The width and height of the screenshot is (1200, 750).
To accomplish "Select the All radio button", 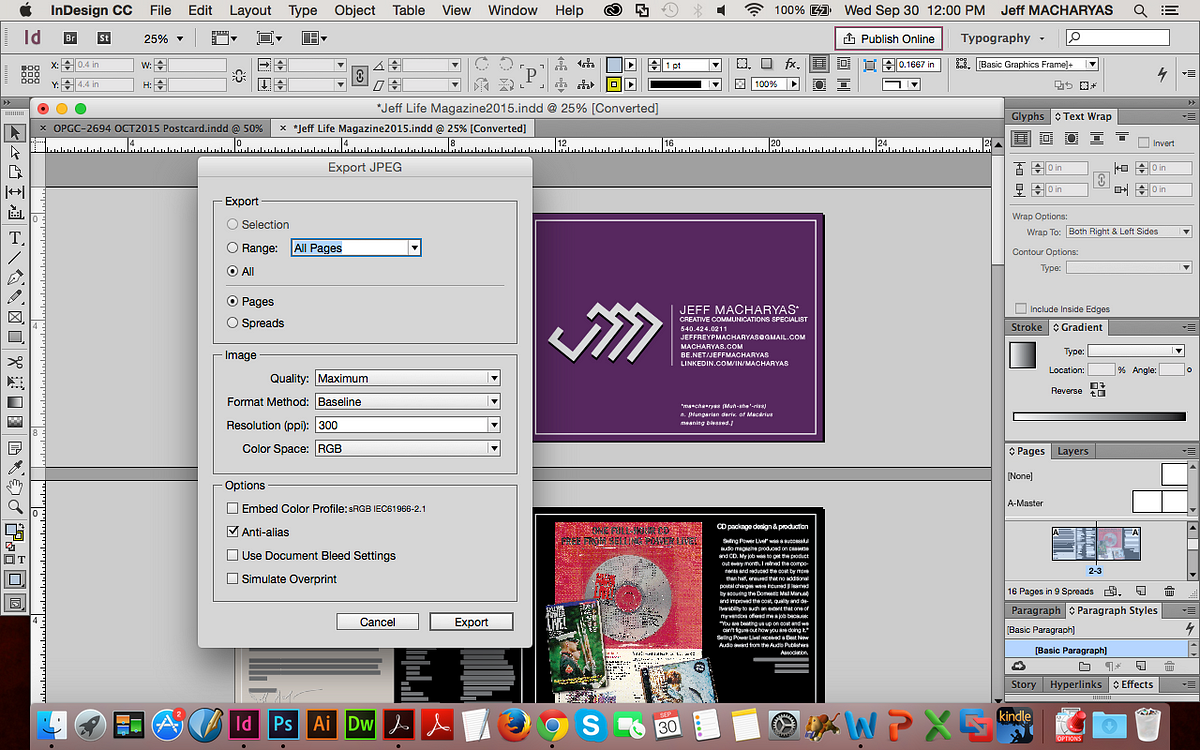I will [x=233, y=271].
